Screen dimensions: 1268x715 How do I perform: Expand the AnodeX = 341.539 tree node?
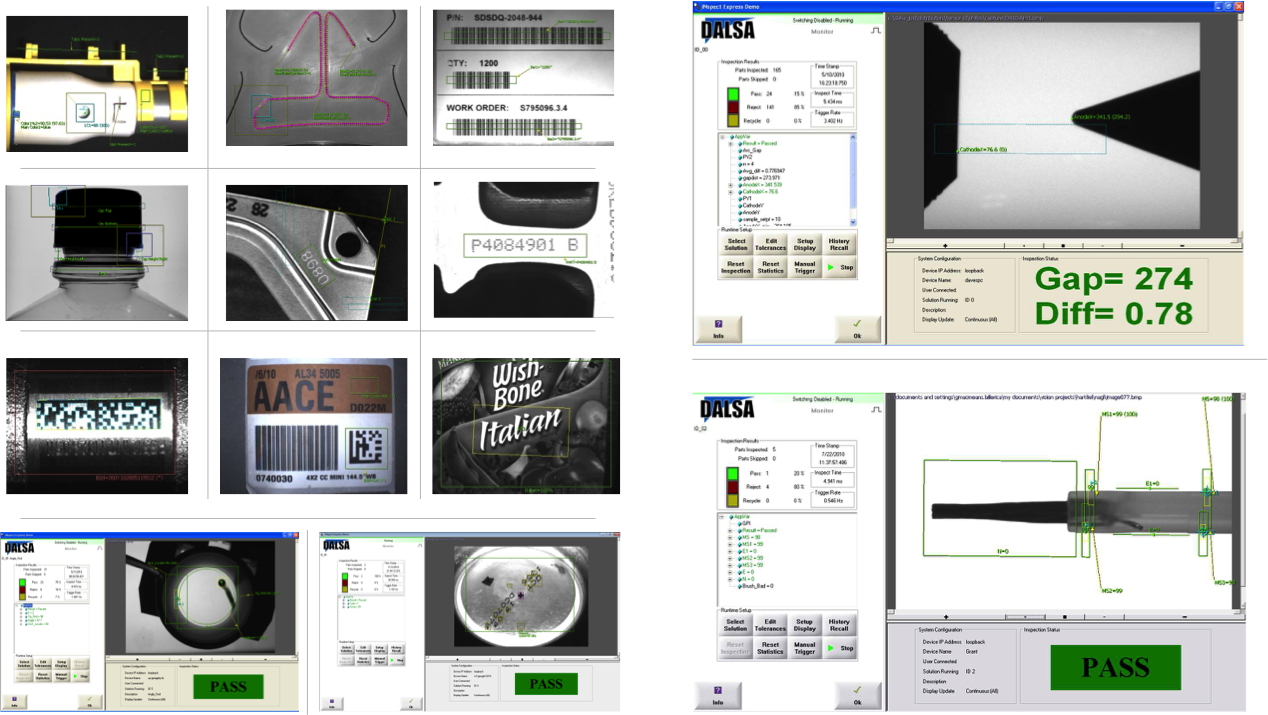(732, 184)
